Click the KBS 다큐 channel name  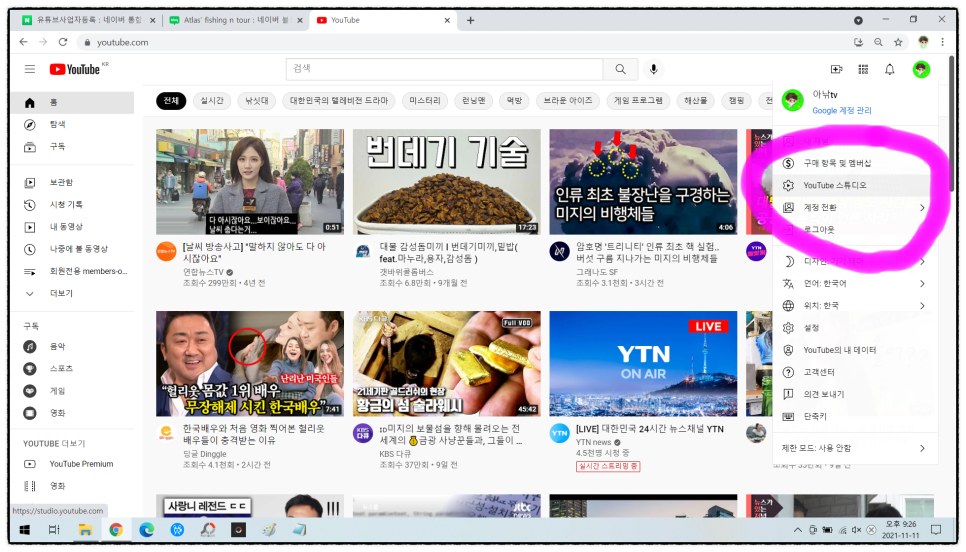click(395, 453)
